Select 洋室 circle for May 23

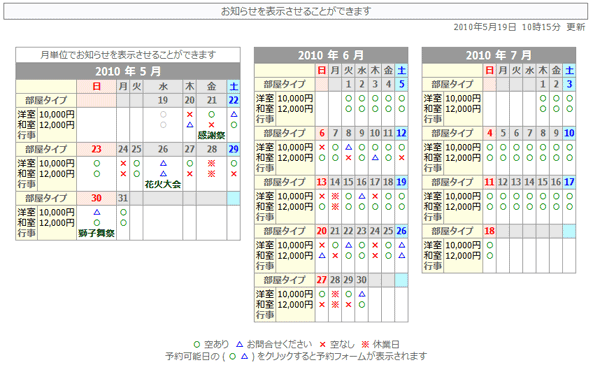pos(96,163)
